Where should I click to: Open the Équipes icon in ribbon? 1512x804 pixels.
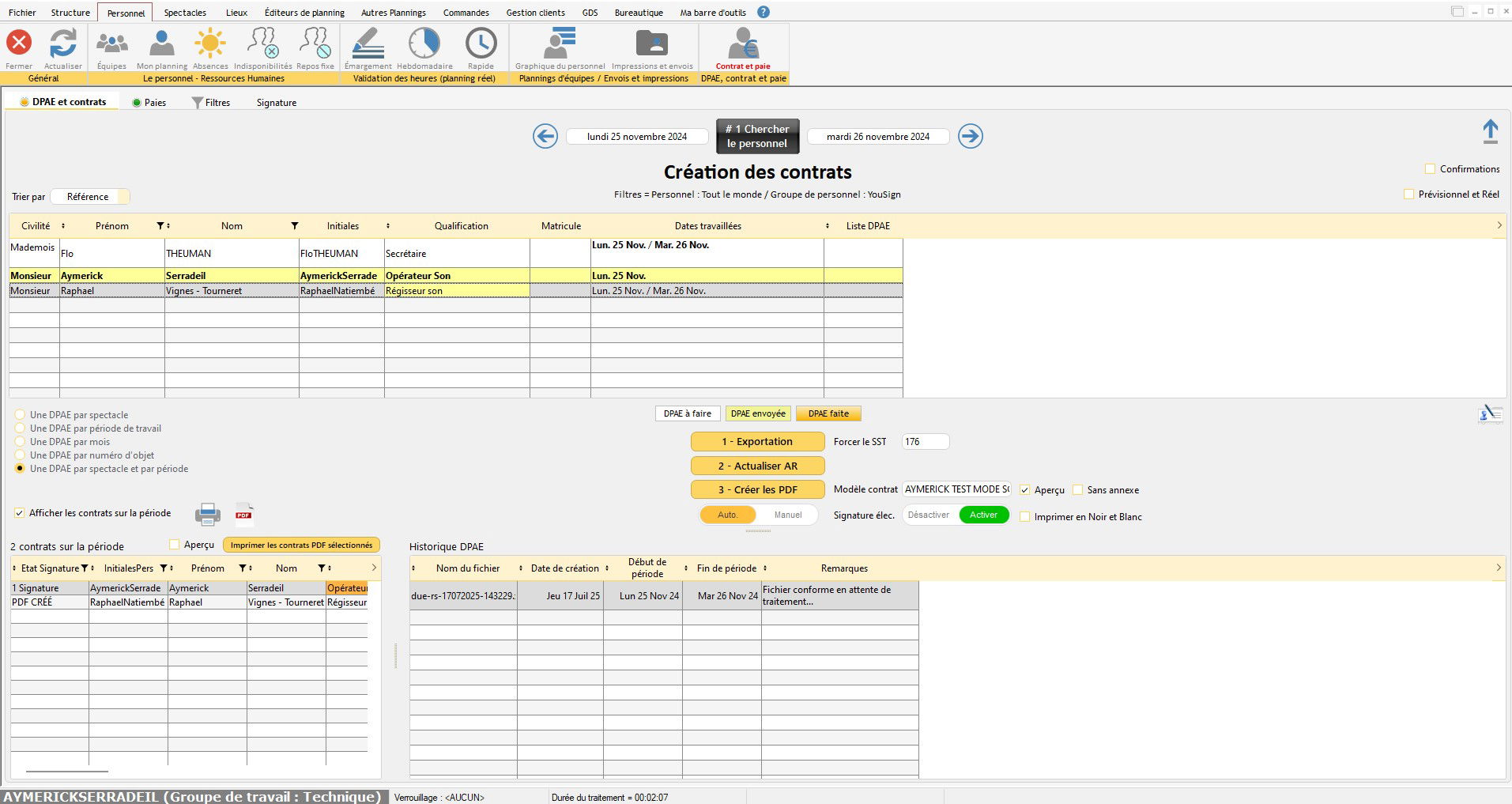[111, 43]
